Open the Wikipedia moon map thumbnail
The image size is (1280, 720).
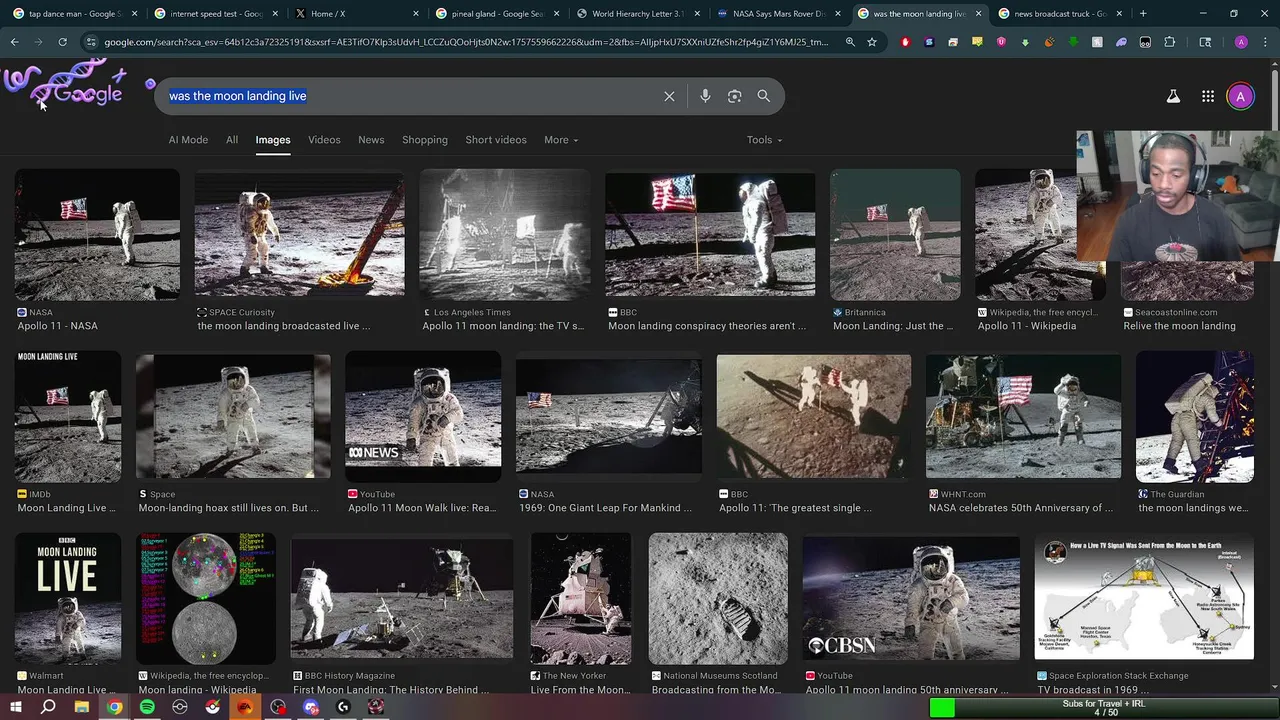(206, 598)
